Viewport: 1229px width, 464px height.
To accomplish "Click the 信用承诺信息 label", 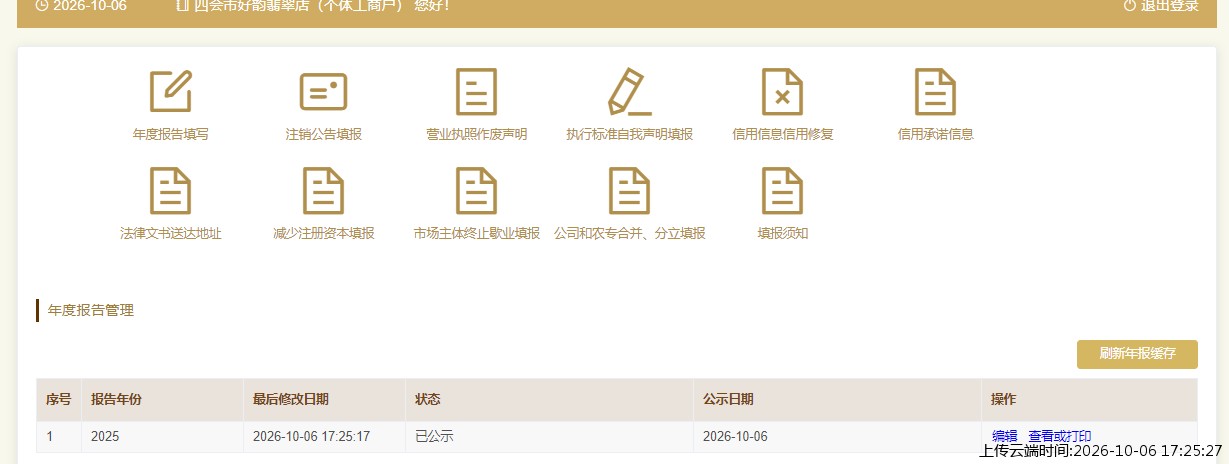I will pos(935,134).
